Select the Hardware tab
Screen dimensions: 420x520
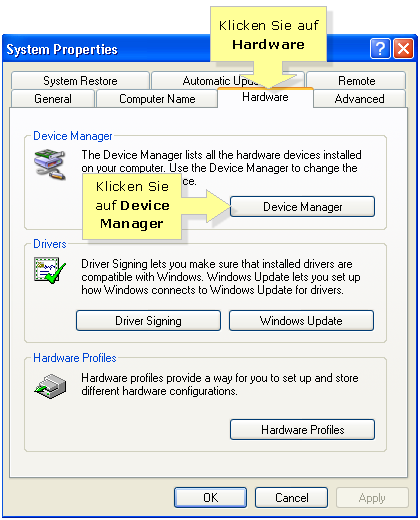265,97
